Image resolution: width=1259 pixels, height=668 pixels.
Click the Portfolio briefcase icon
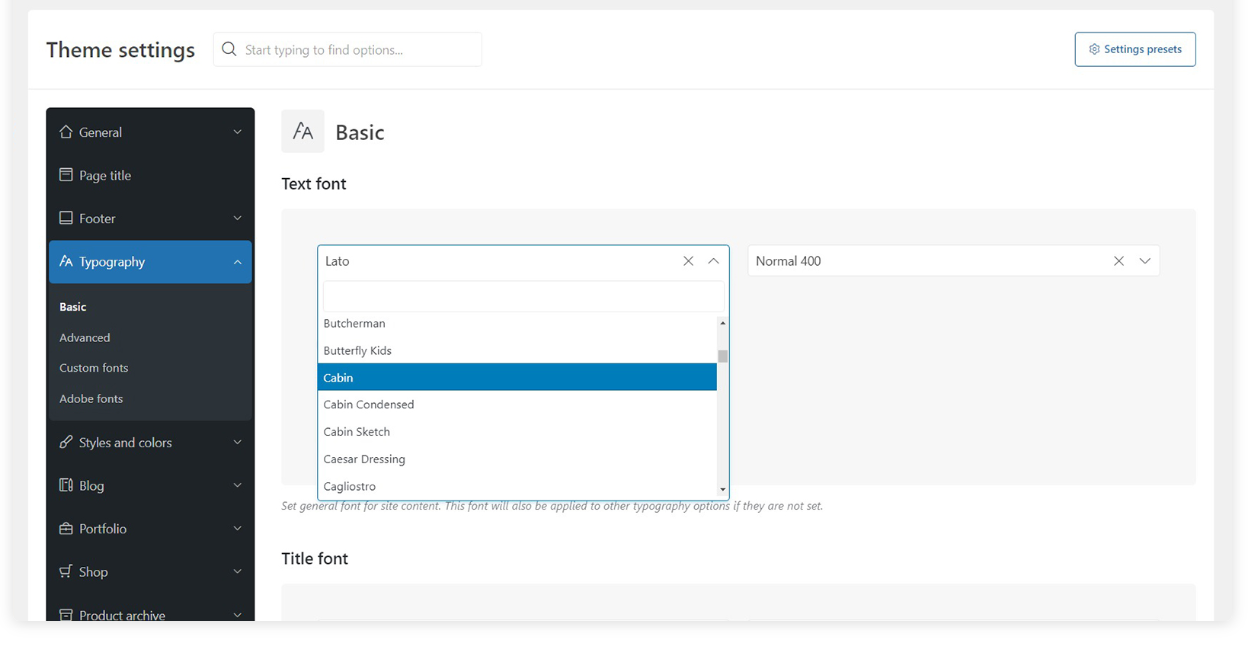point(66,528)
